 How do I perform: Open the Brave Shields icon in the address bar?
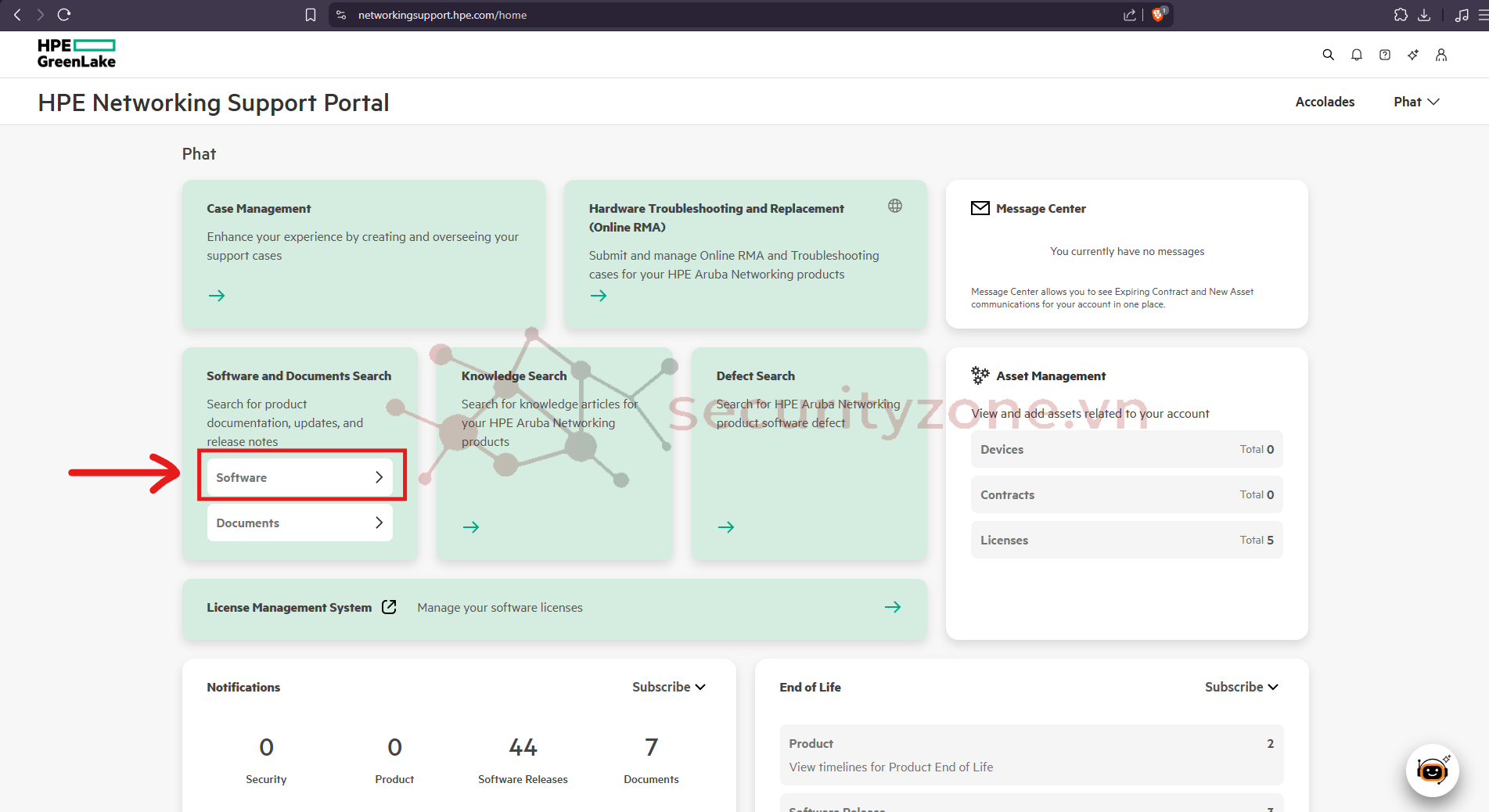(1158, 14)
